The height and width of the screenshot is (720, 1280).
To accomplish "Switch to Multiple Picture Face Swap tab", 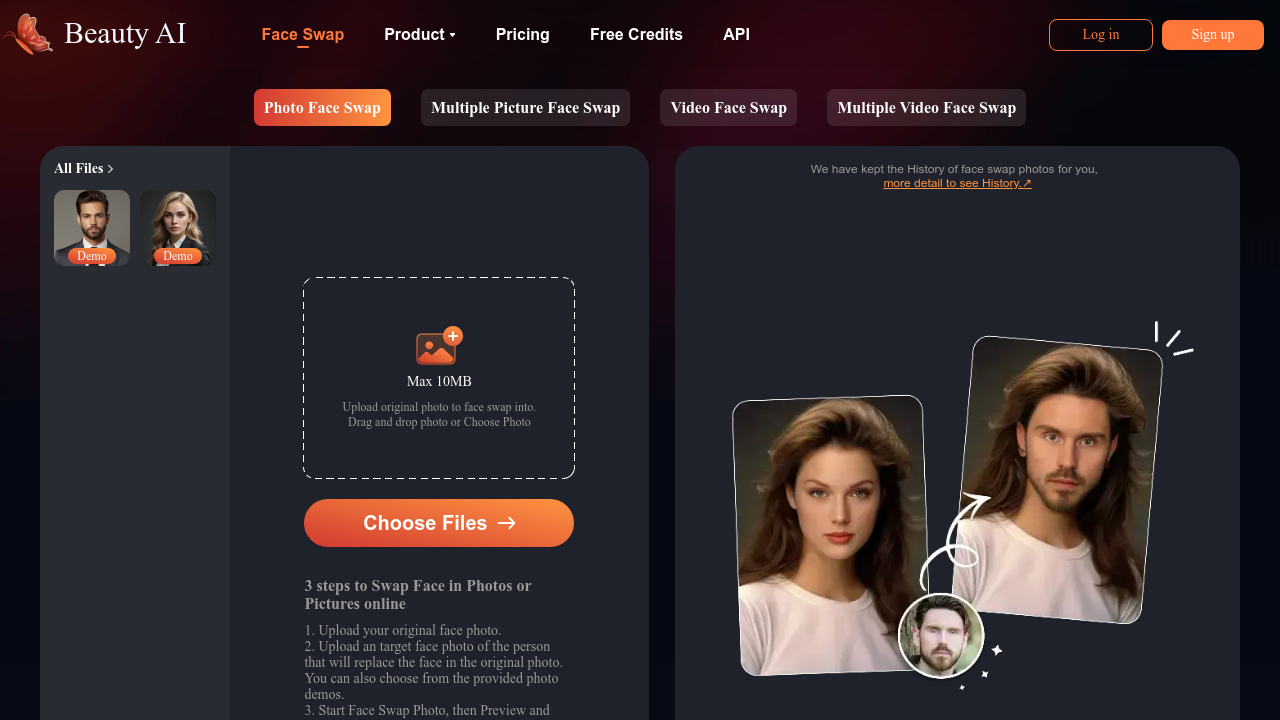I will tap(525, 108).
